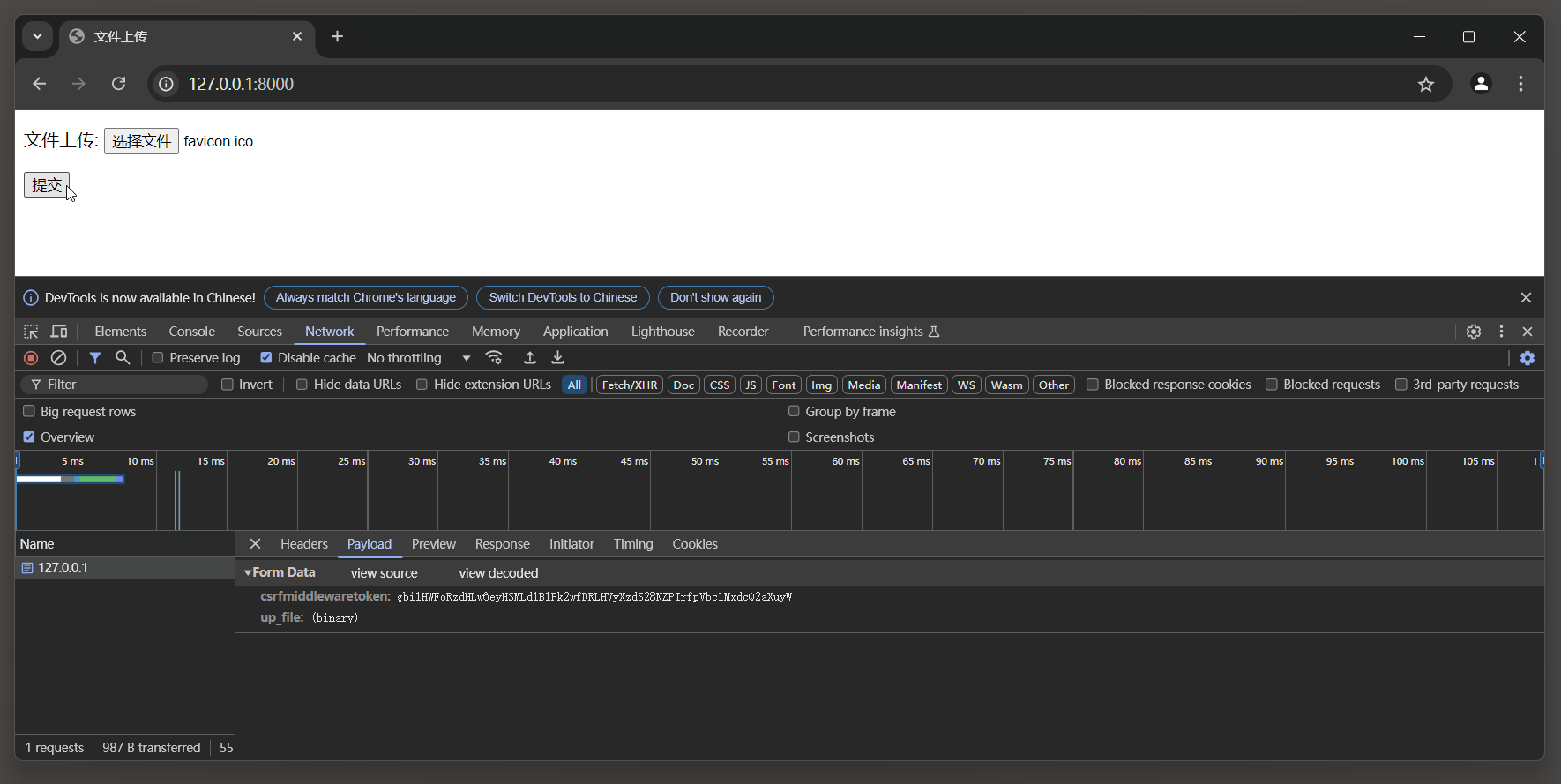This screenshot has height=784, width=1561.
Task: Toggle the network filter bar
Action: 95,358
